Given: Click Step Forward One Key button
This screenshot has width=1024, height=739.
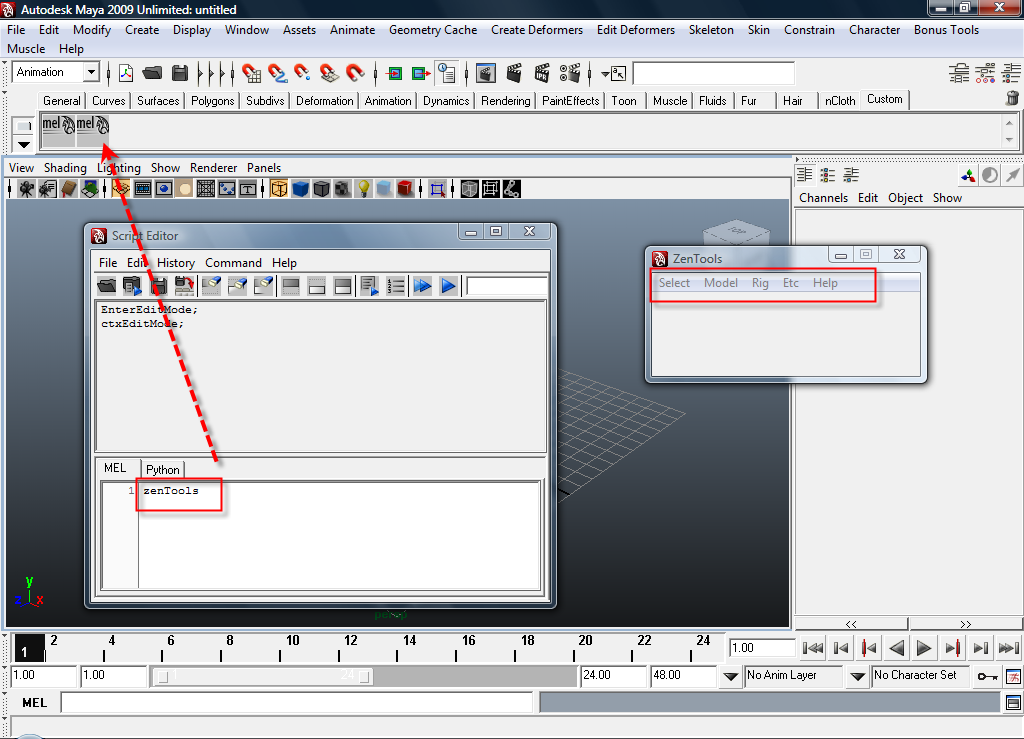Looking at the screenshot, I should click(952, 648).
